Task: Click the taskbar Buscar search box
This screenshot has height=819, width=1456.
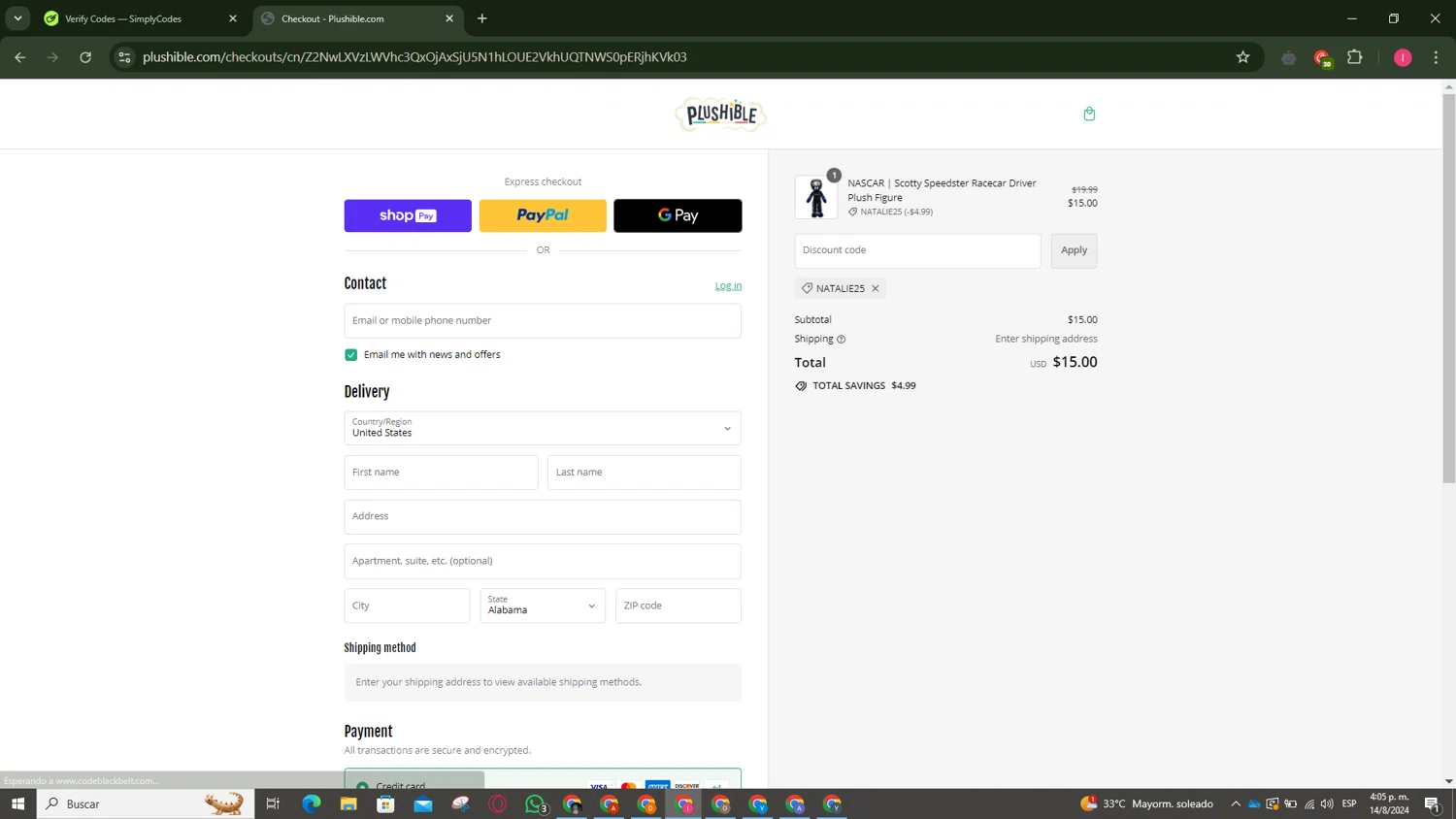Action: point(146,803)
